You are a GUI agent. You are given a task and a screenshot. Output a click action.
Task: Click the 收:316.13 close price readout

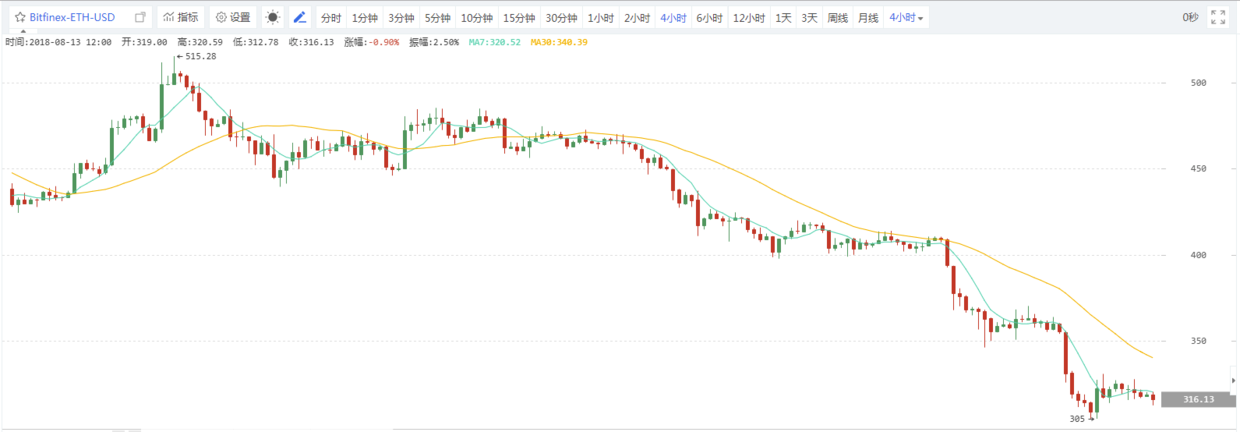[311, 42]
